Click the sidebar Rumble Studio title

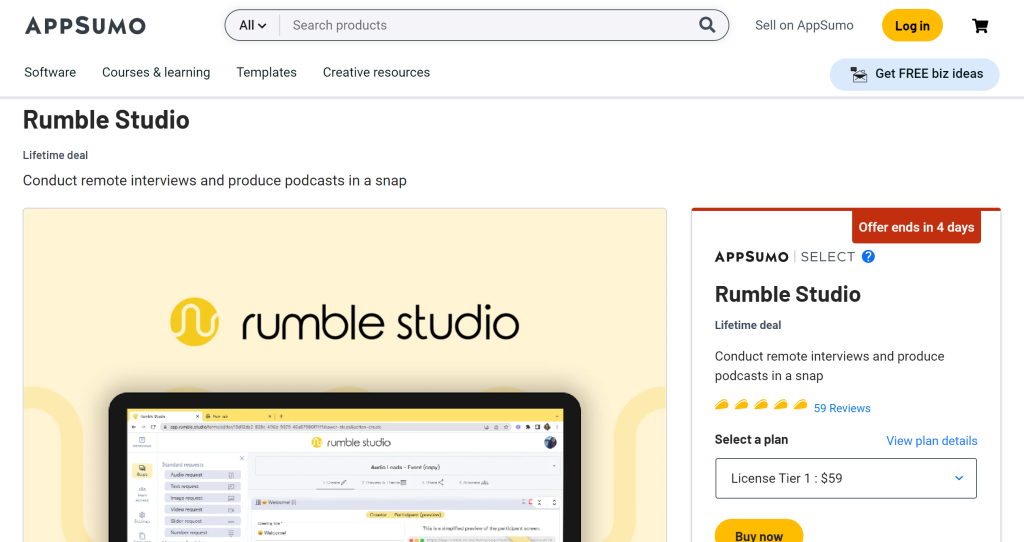click(x=788, y=295)
